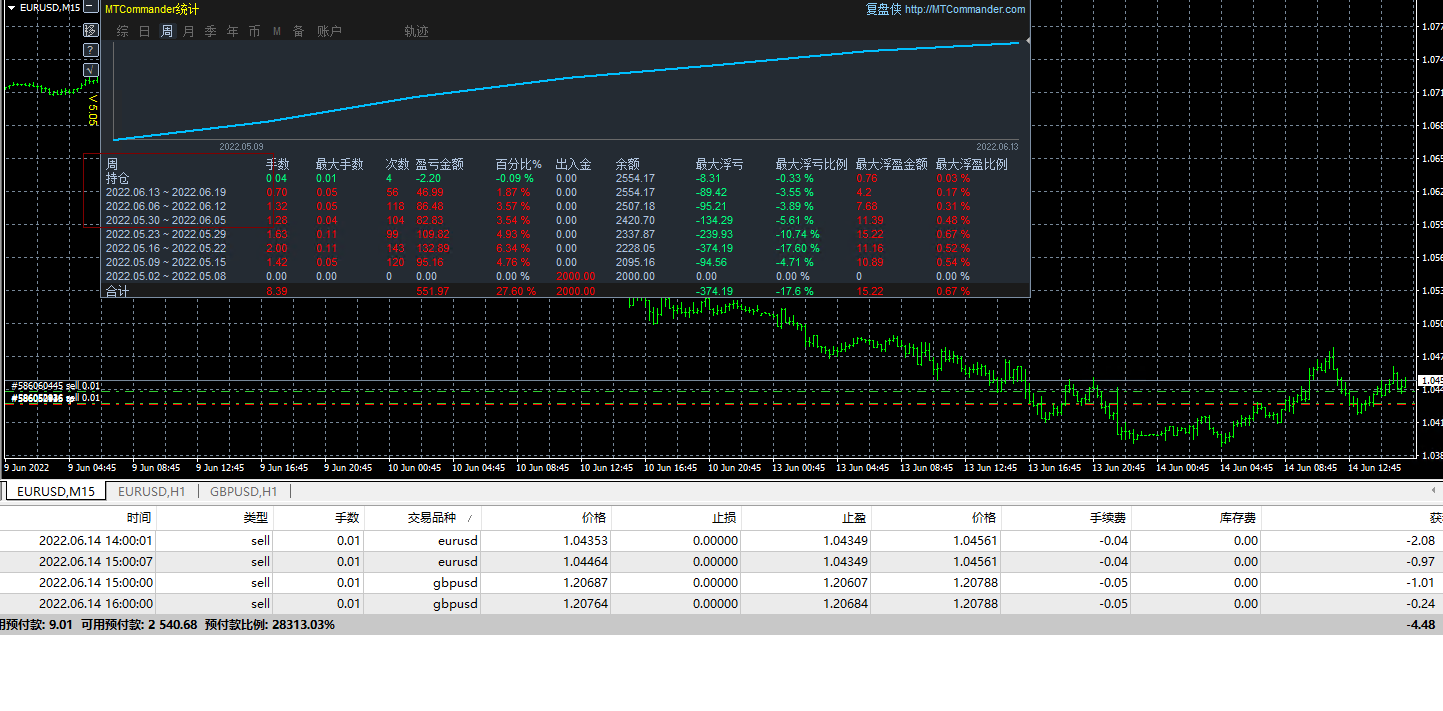Open the 轨迹 trajectory view

click(x=416, y=31)
